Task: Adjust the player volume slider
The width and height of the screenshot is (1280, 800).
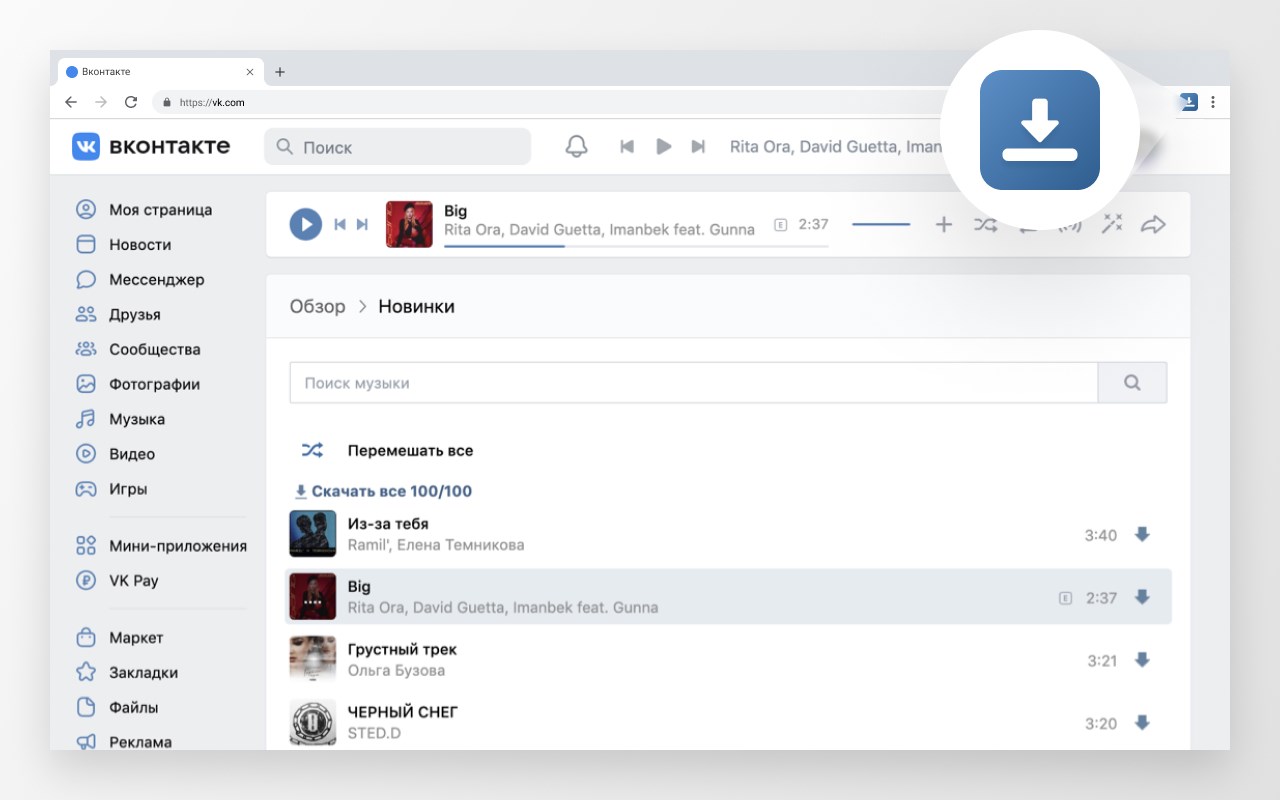Action: coord(881,224)
